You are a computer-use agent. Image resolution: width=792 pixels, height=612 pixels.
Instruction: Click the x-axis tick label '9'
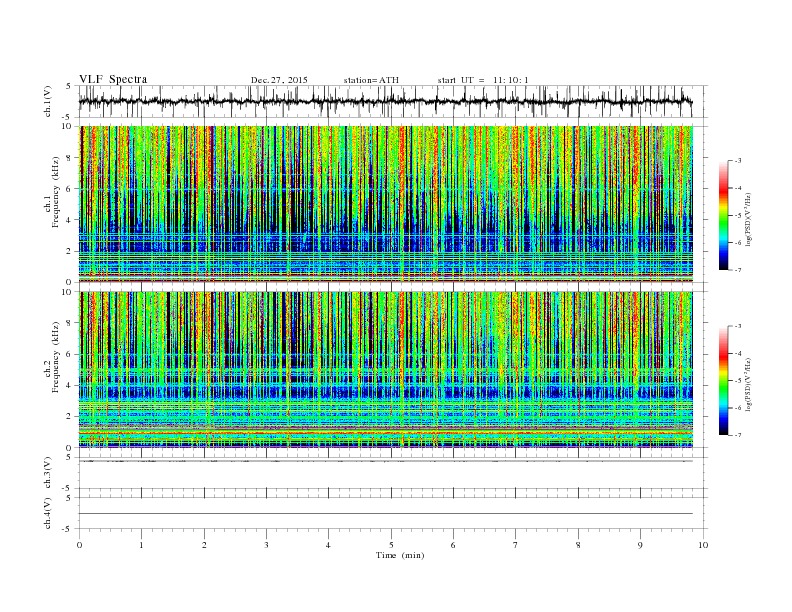[640, 545]
